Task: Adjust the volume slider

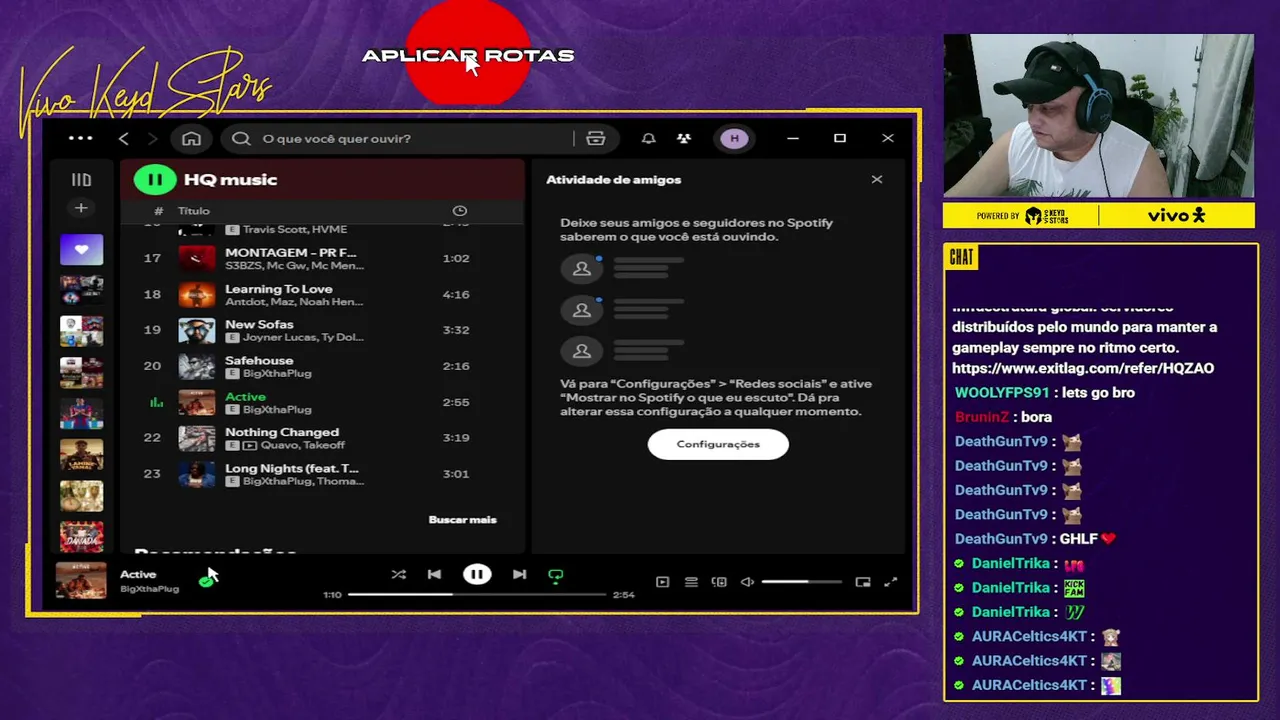Action: tap(801, 582)
